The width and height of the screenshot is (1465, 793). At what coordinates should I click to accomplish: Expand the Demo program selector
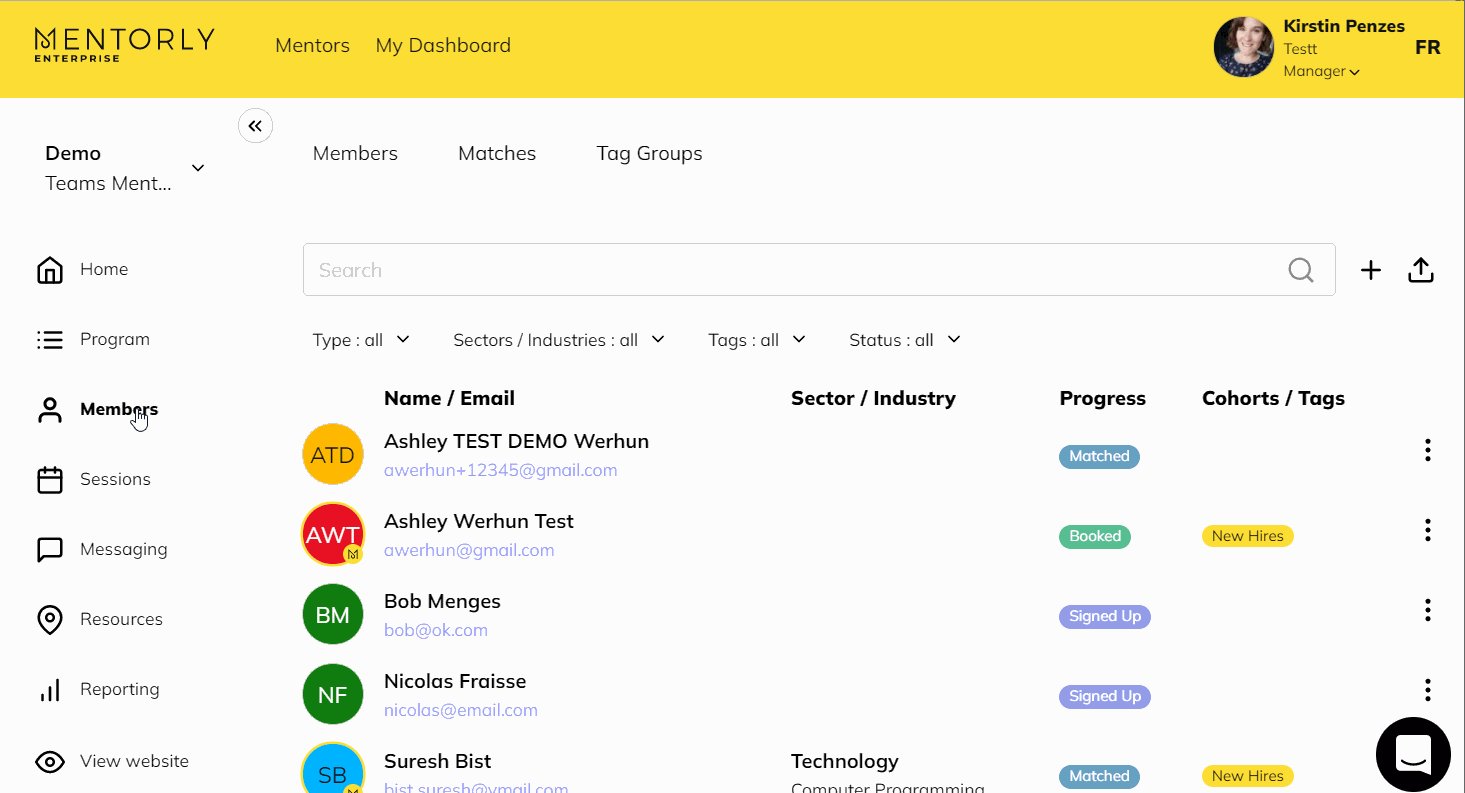click(x=198, y=168)
